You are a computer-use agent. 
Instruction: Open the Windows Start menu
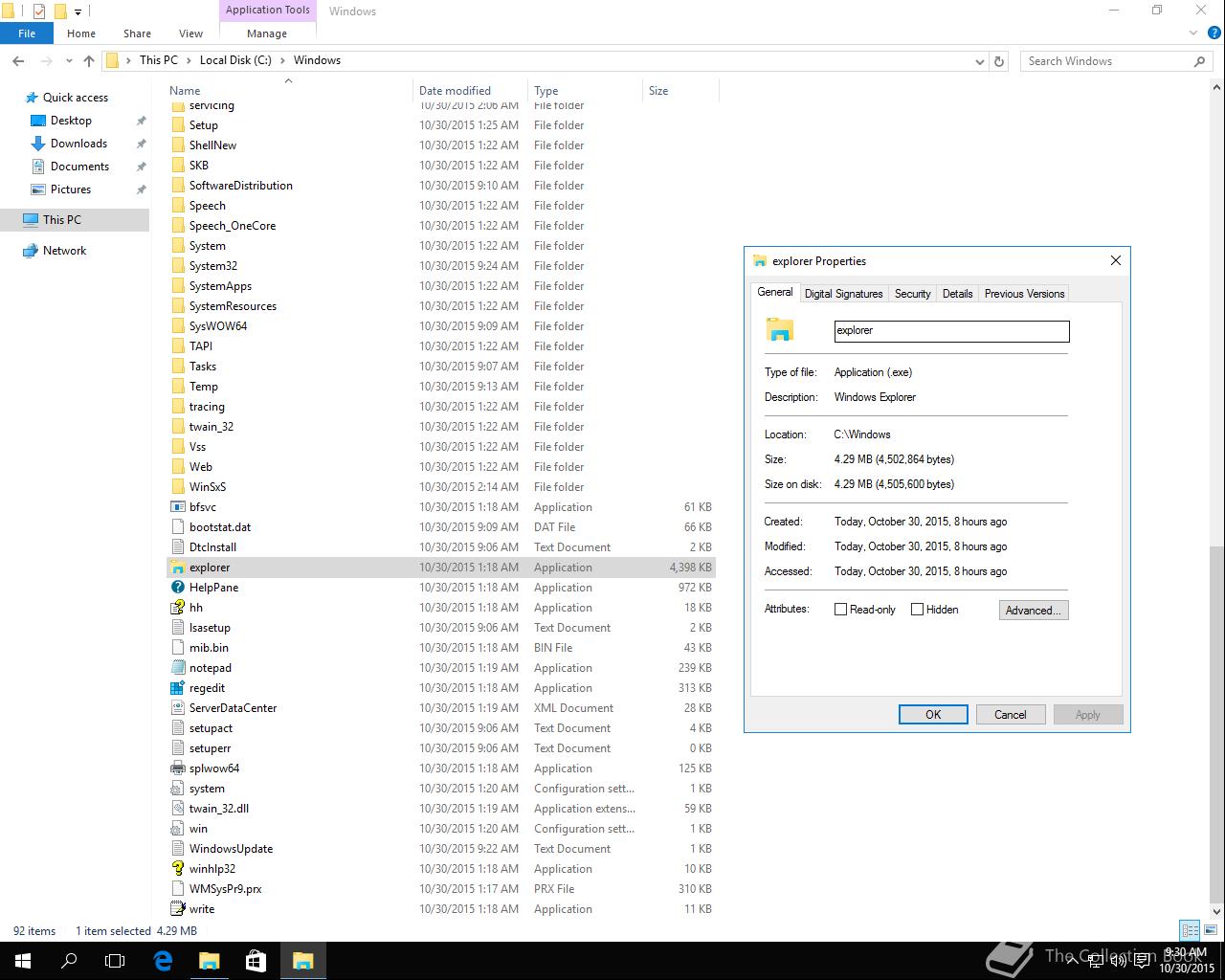tap(23, 961)
